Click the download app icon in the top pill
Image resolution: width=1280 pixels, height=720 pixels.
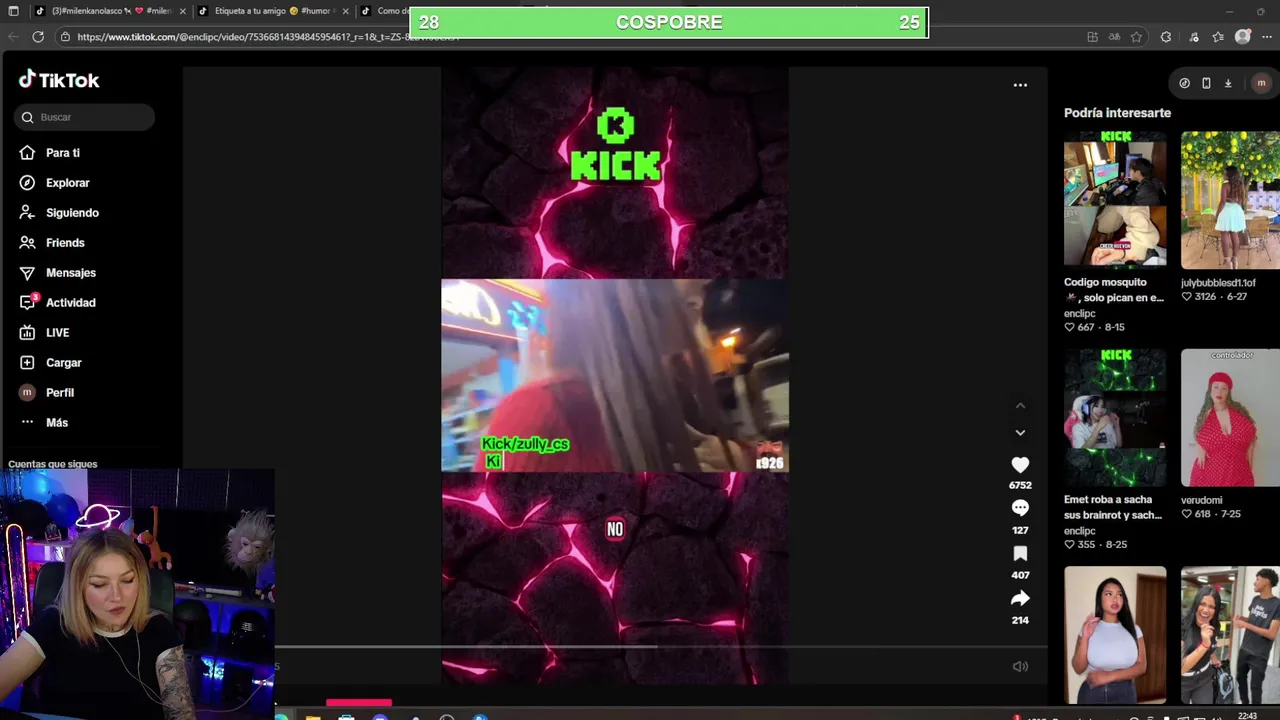point(1228,84)
